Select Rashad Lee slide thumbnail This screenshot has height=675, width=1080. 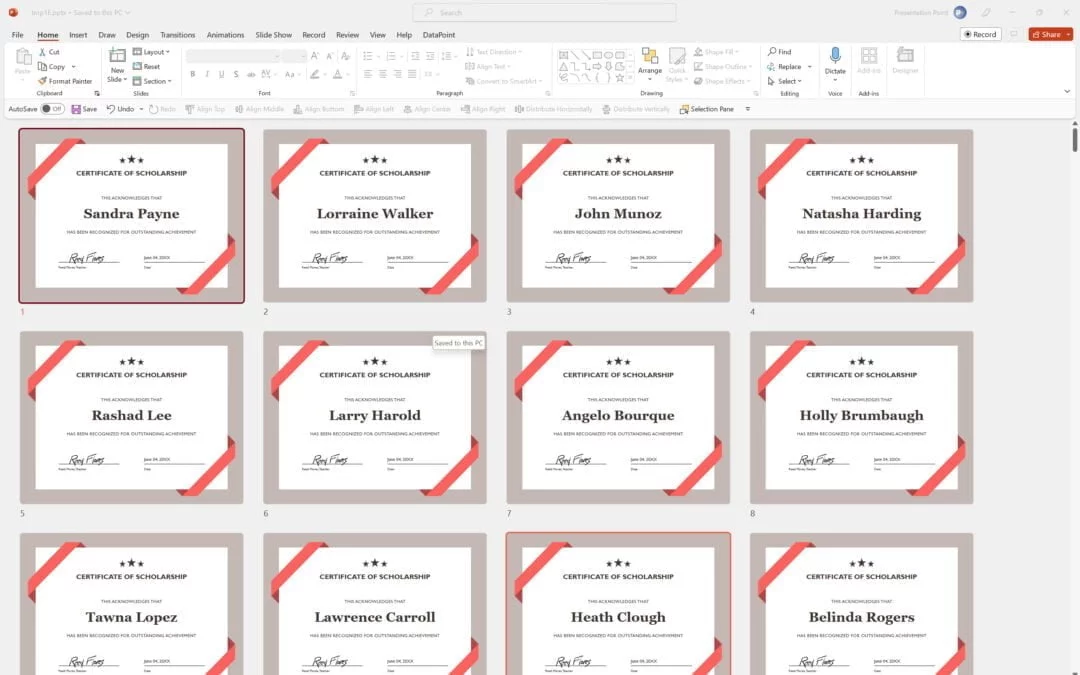[x=132, y=417]
